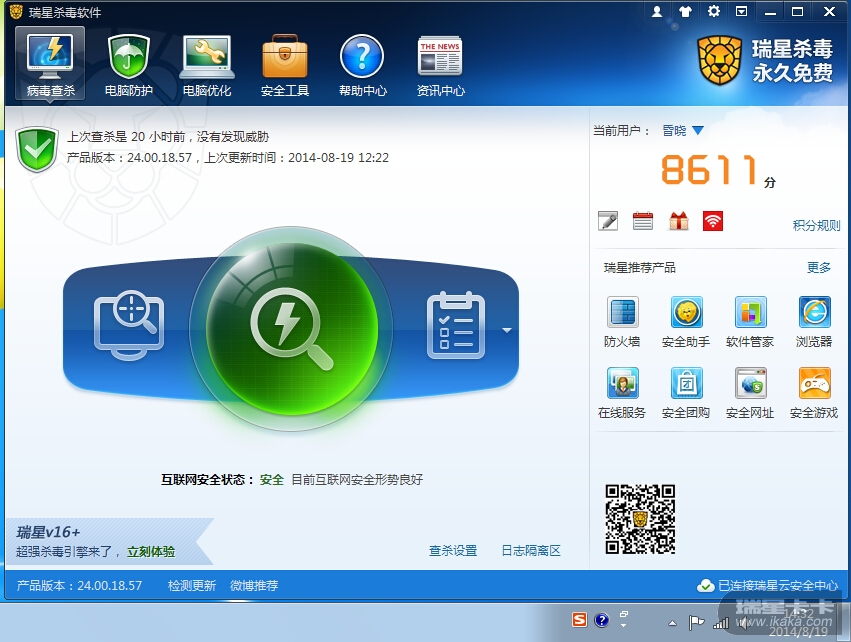The width and height of the screenshot is (851, 642).
Task: Open the skin shirt icon in title bar
Action: point(685,11)
